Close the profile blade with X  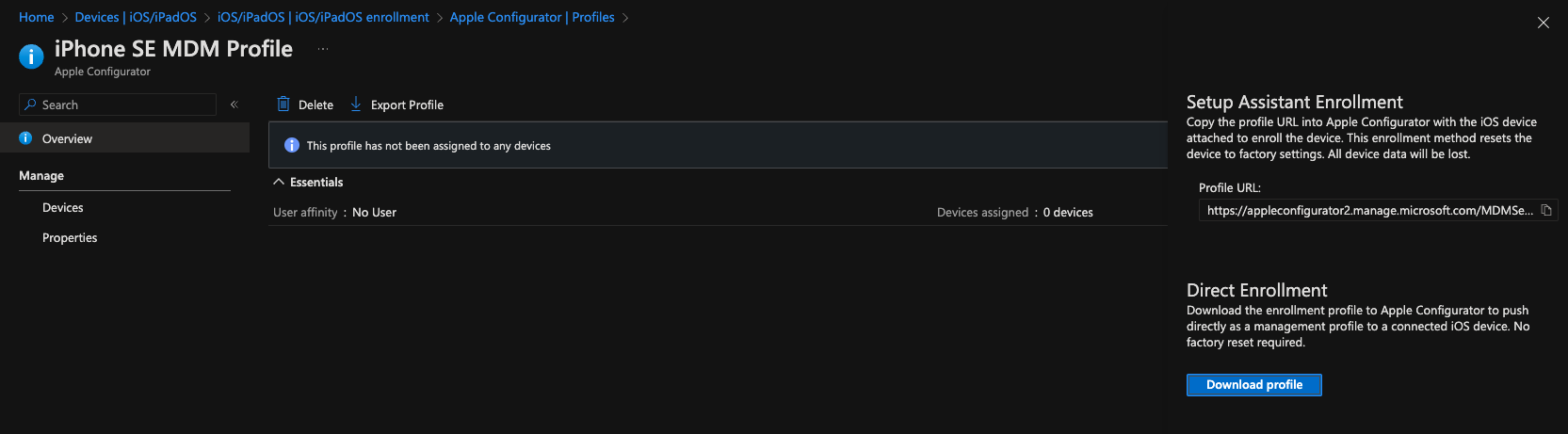(1543, 23)
